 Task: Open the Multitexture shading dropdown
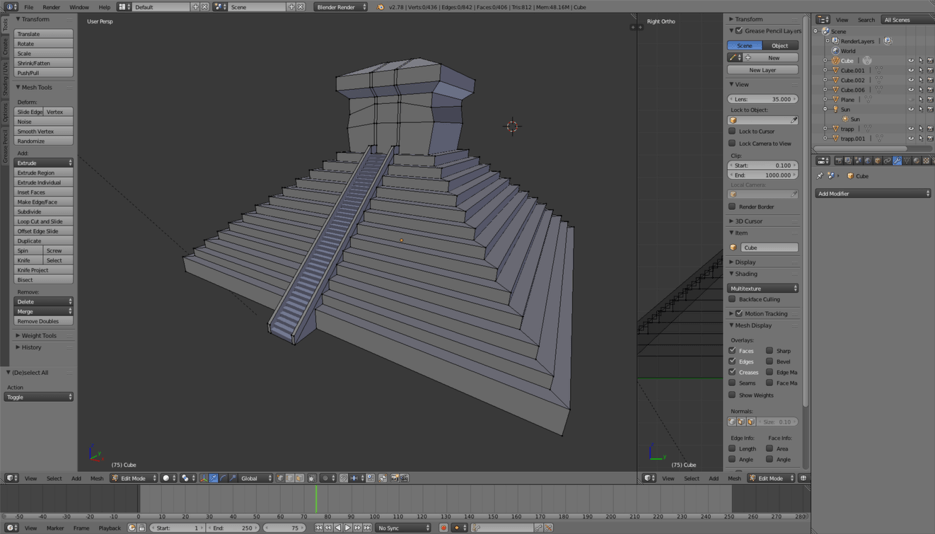(763, 288)
